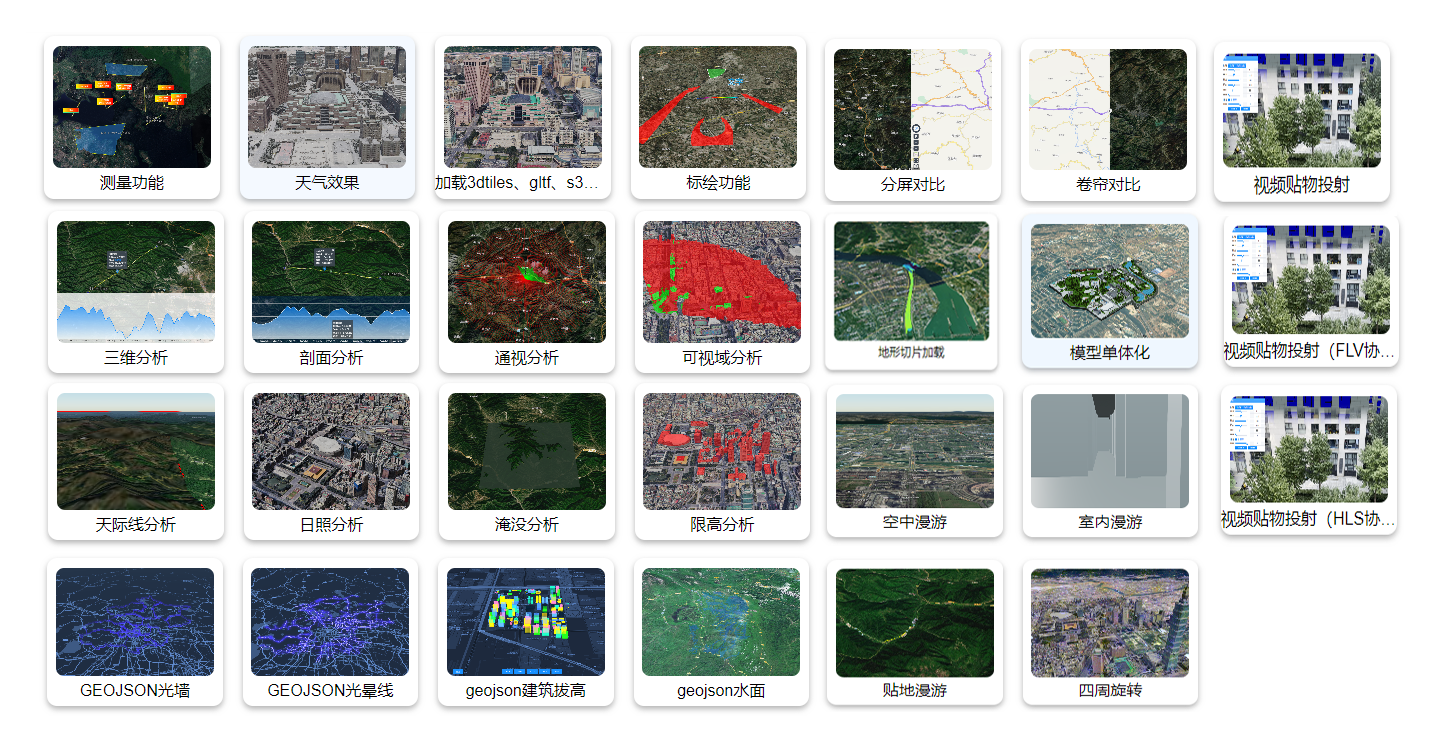
Task: Open the 分屏对比 split-screen demo
Action: pyautogui.click(x=912, y=110)
